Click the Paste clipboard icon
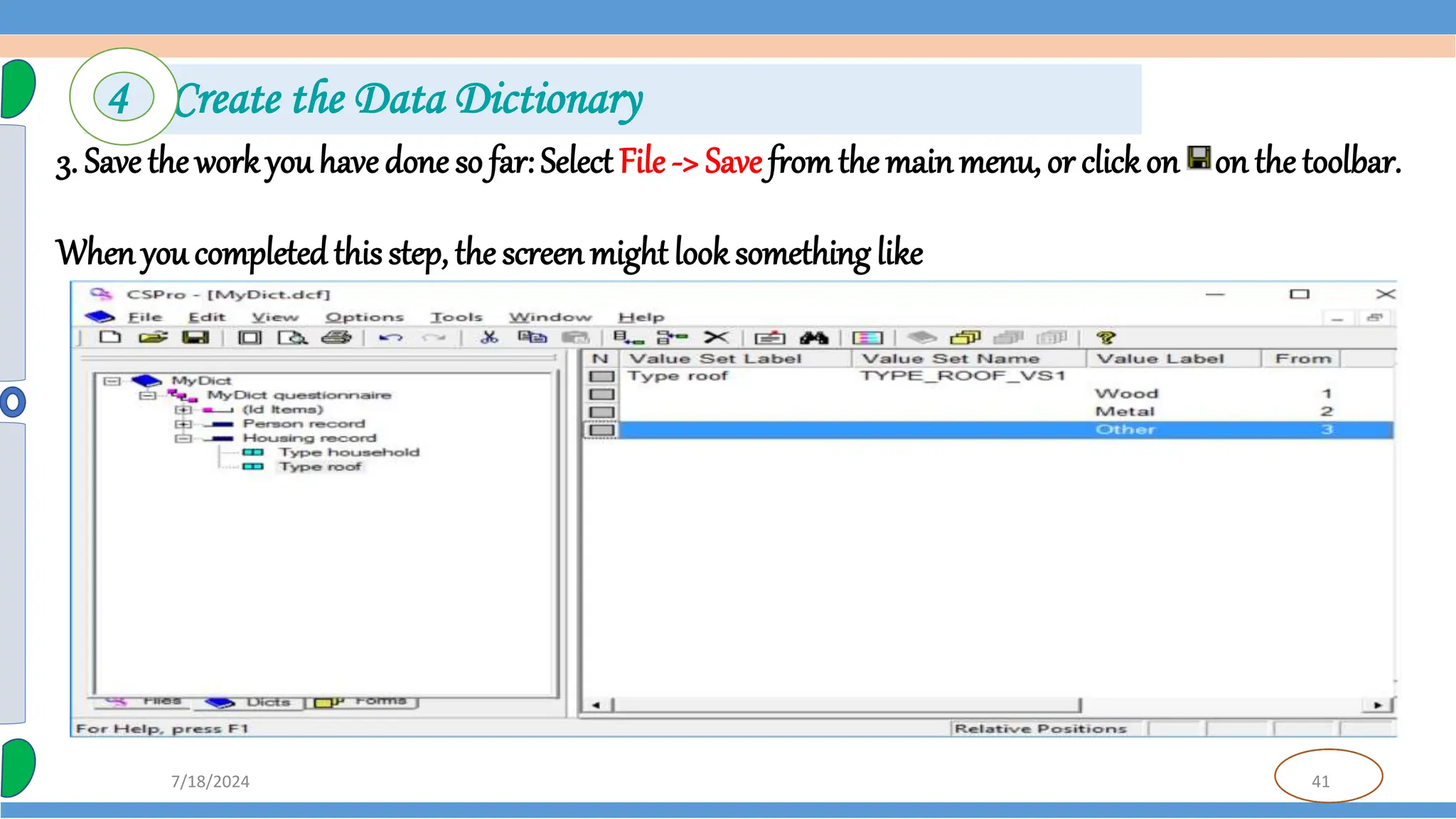Screen dimensions: 1456x819 tap(576, 337)
